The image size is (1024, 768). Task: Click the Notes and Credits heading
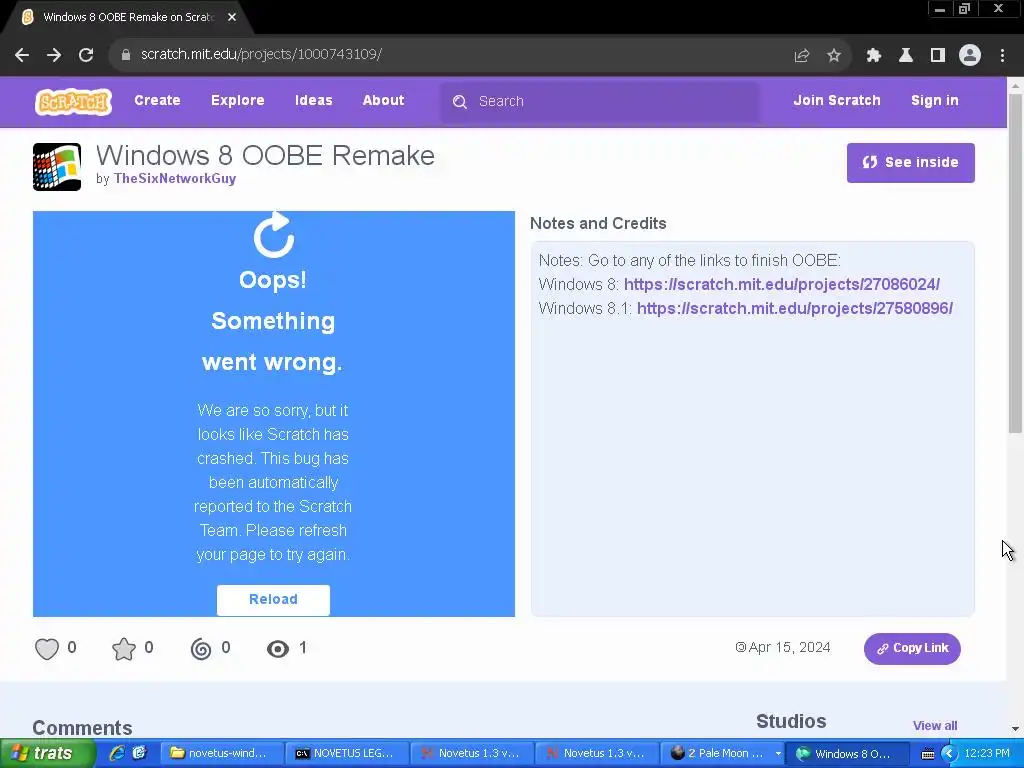click(598, 223)
